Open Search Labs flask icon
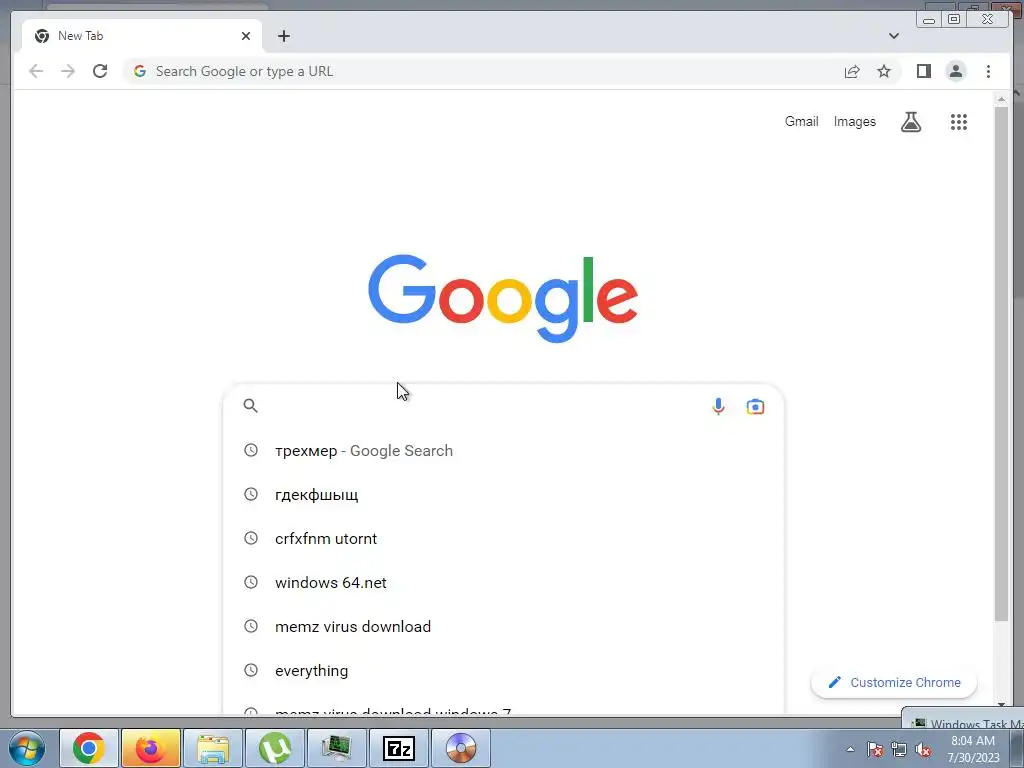This screenshot has height=768, width=1024. [x=911, y=121]
